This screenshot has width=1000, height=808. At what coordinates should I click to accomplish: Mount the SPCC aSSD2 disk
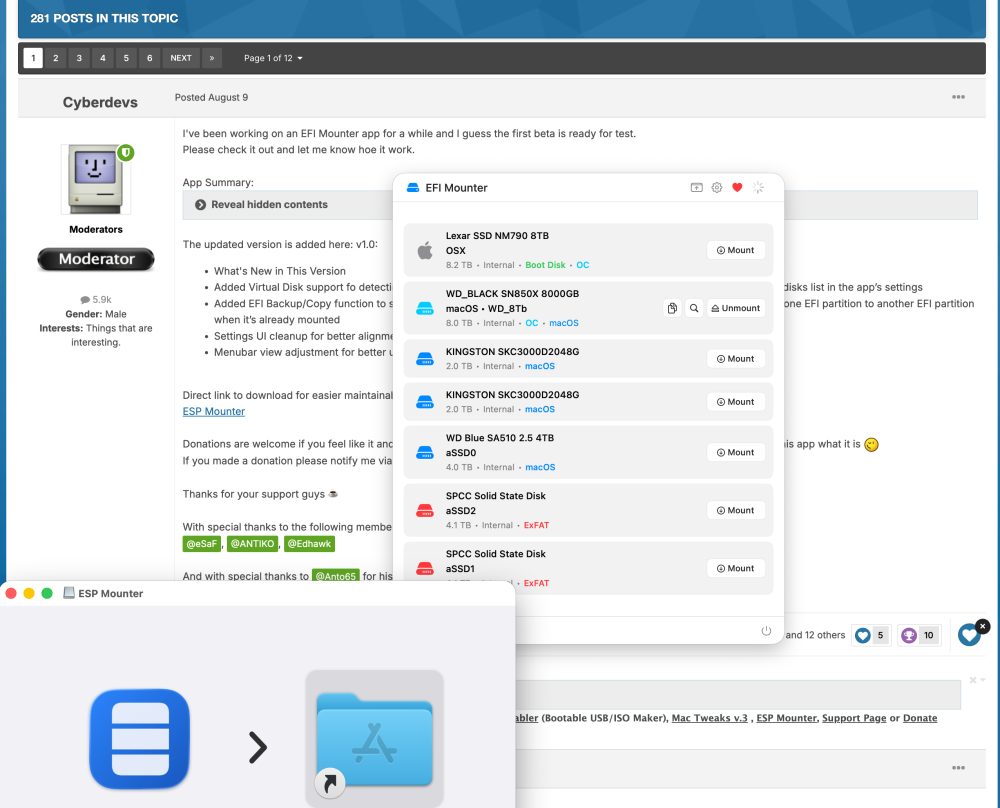coord(736,511)
